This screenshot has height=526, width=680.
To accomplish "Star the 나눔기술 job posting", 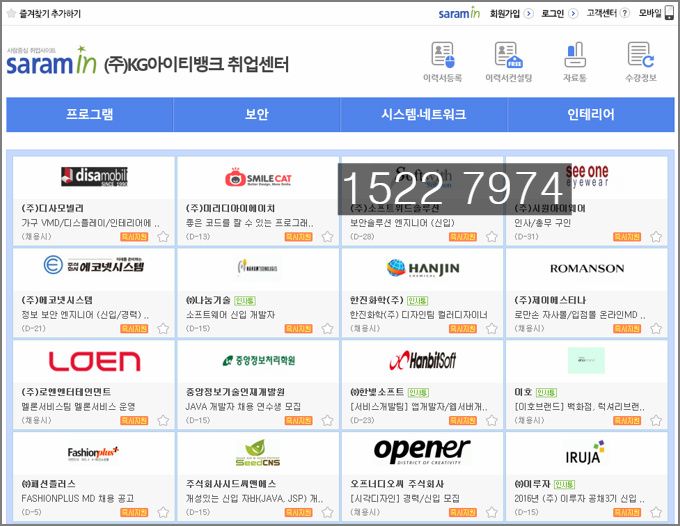I will coord(327,329).
